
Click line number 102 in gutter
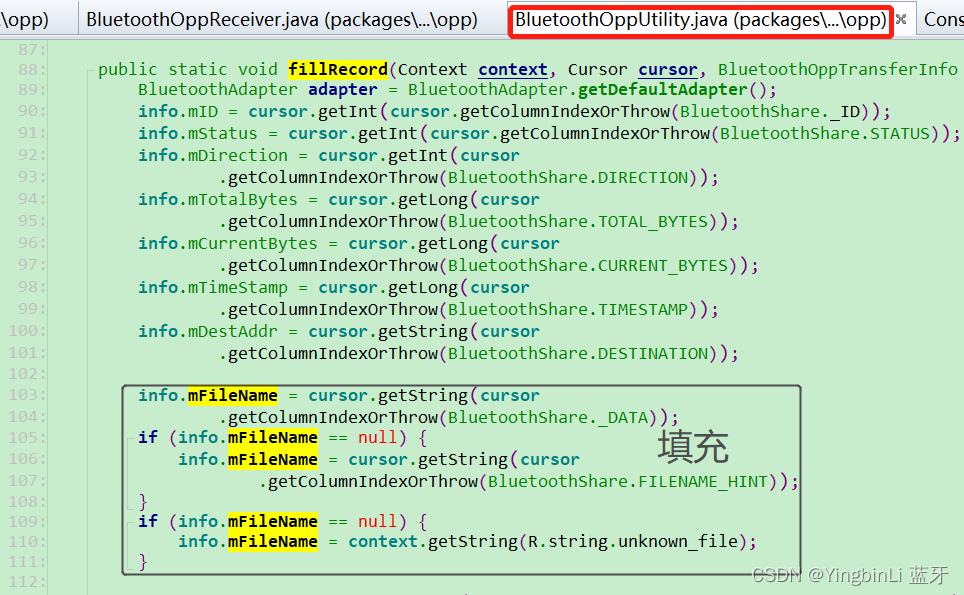[26, 374]
